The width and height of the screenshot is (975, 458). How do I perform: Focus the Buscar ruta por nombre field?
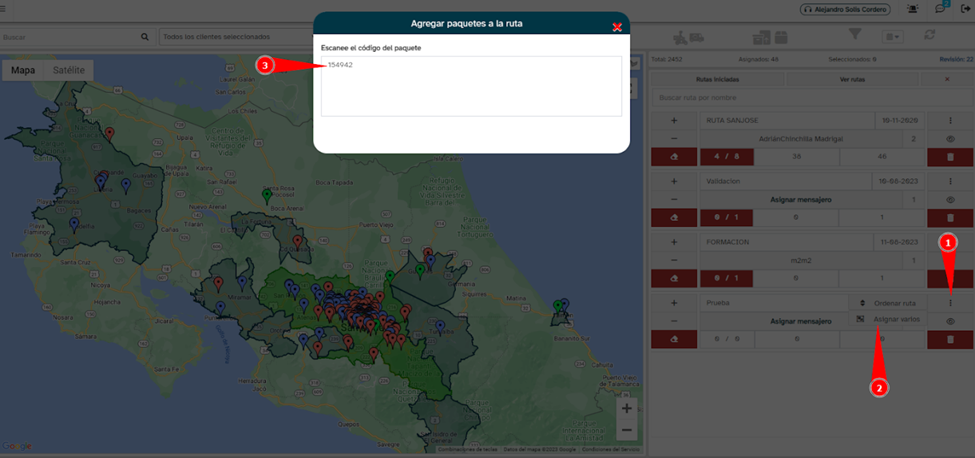[x=812, y=98]
